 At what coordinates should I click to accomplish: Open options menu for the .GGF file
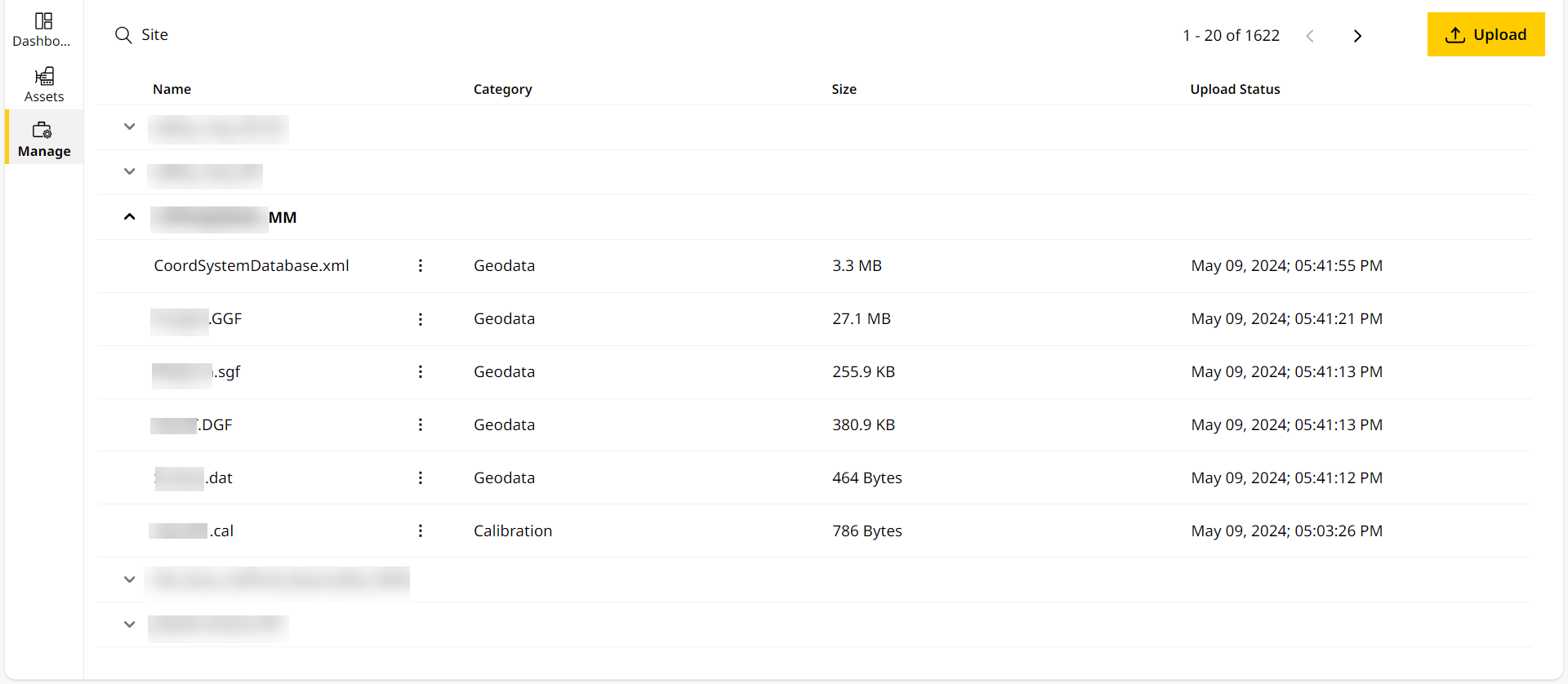421,319
